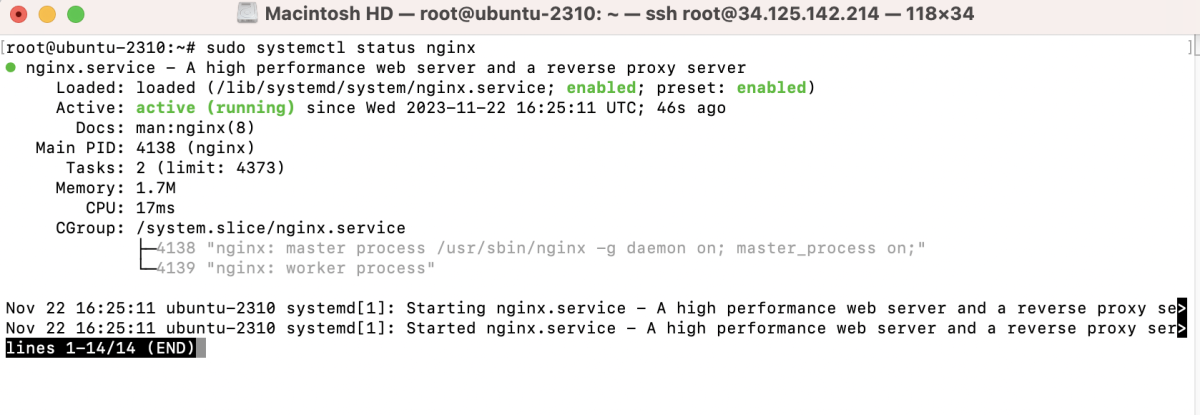
Task: Click the truncation arrow on the Starting nginx.service line
Action: 1182,308
